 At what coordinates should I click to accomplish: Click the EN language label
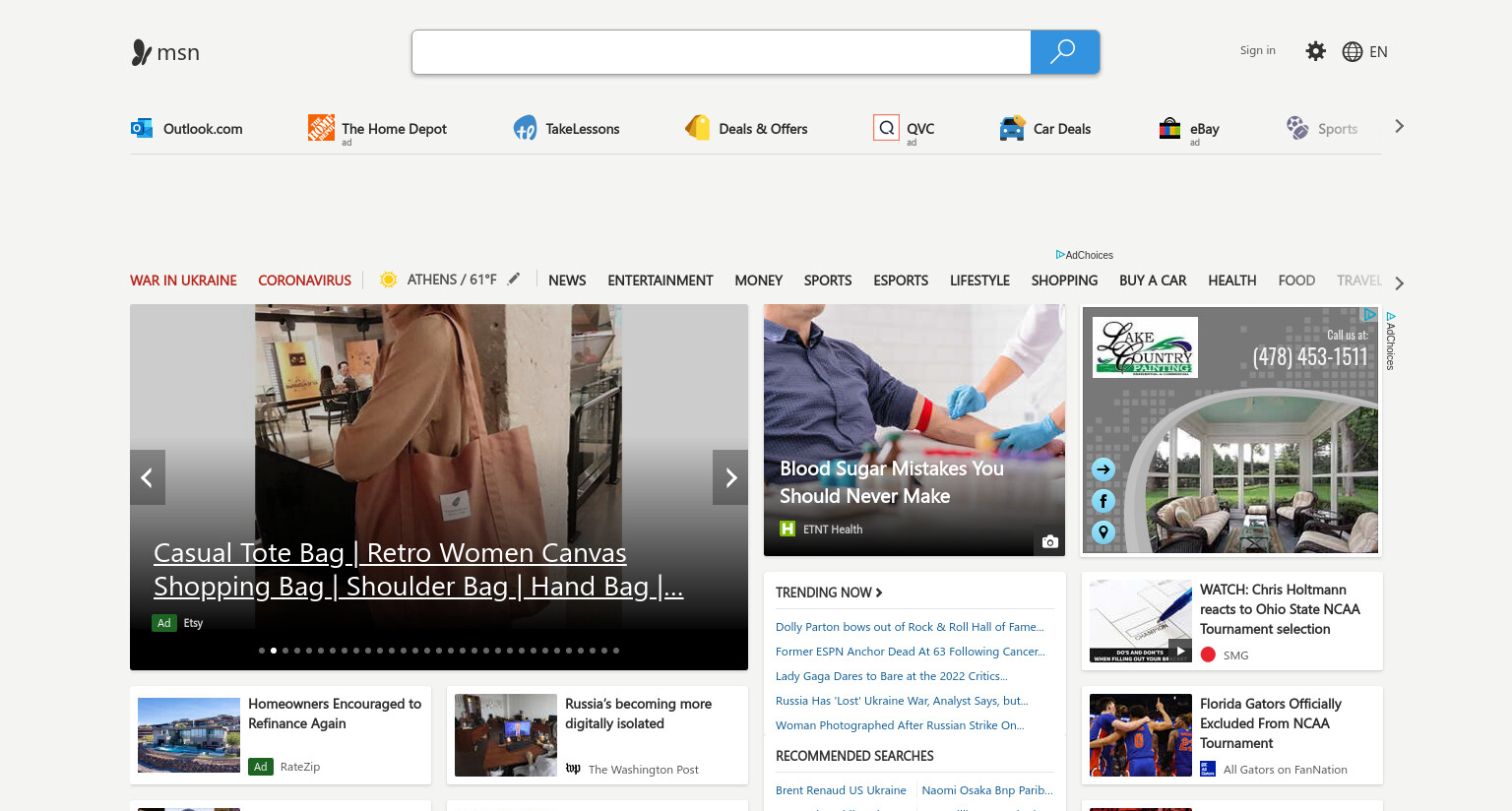click(1378, 52)
